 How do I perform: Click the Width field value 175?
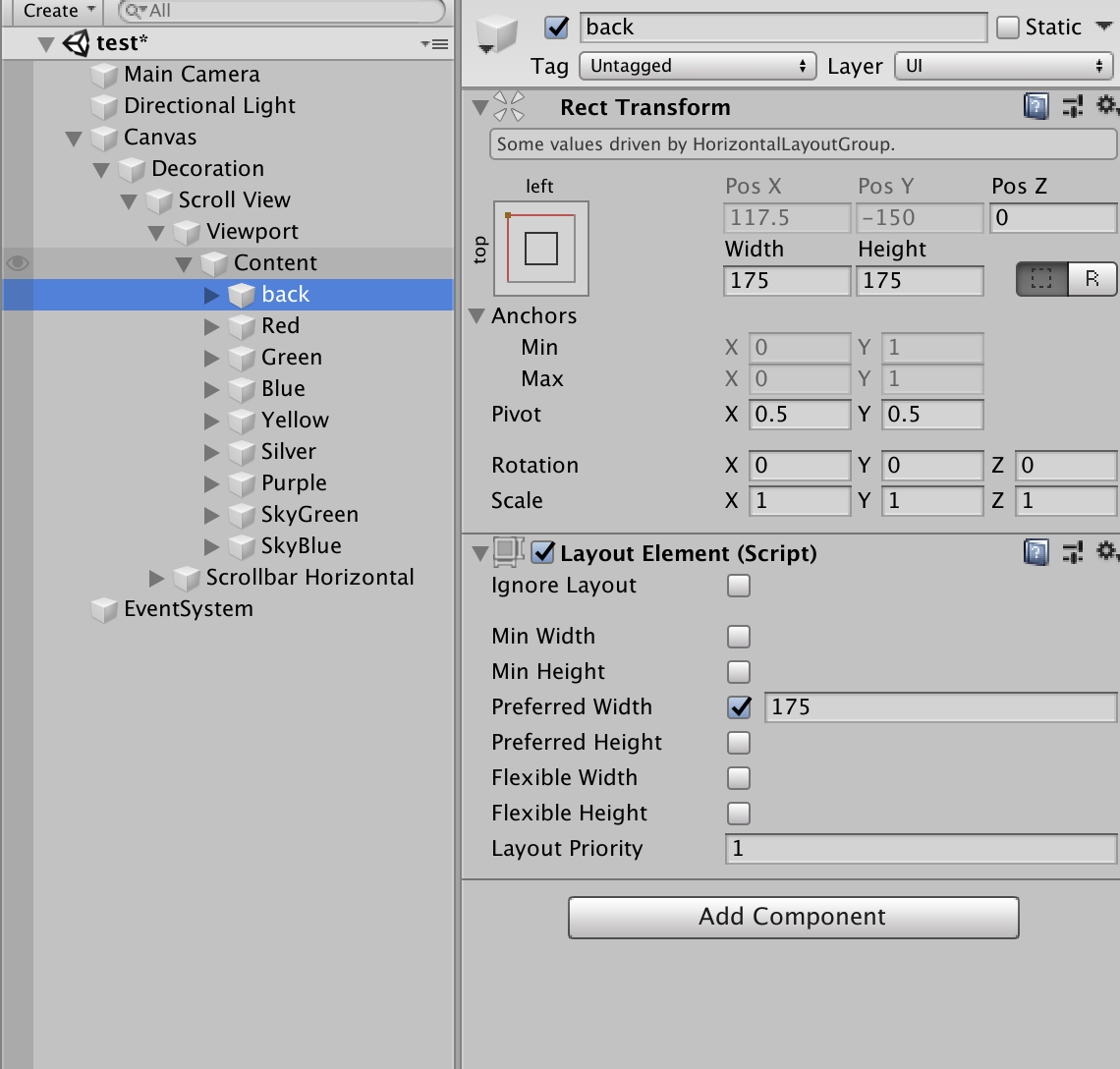[x=787, y=280]
